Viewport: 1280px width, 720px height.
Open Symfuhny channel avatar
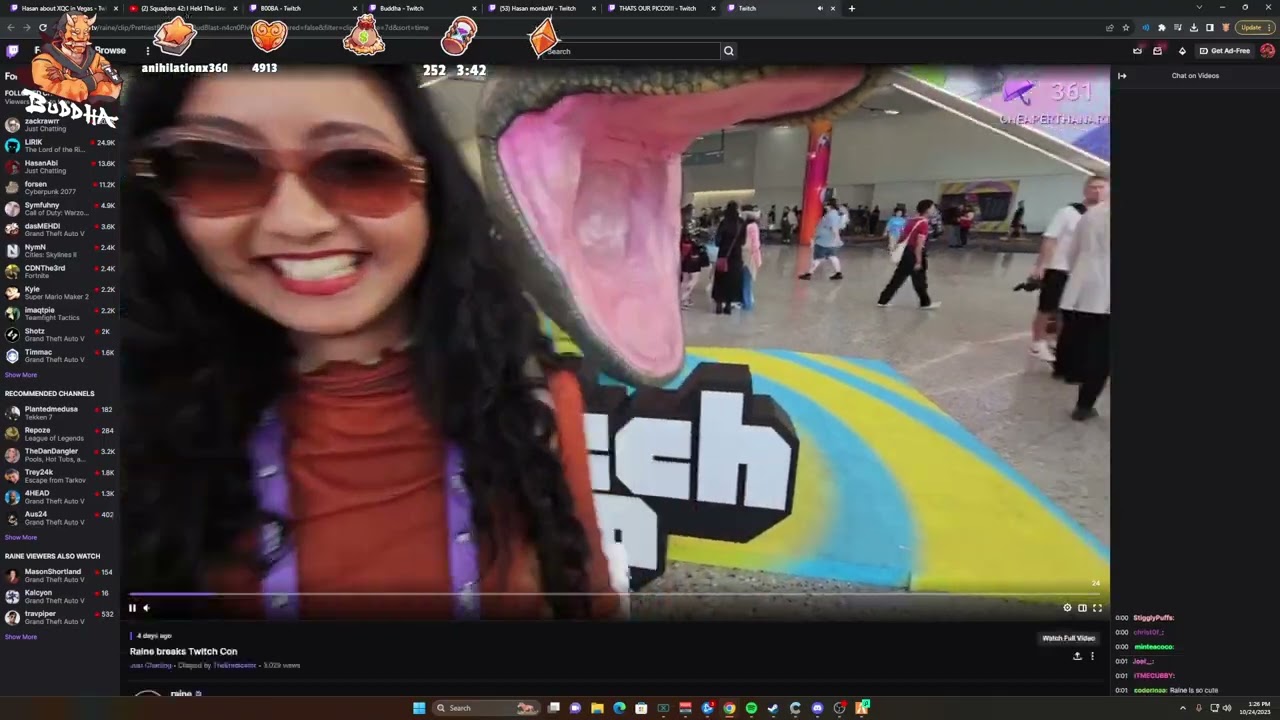12,209
